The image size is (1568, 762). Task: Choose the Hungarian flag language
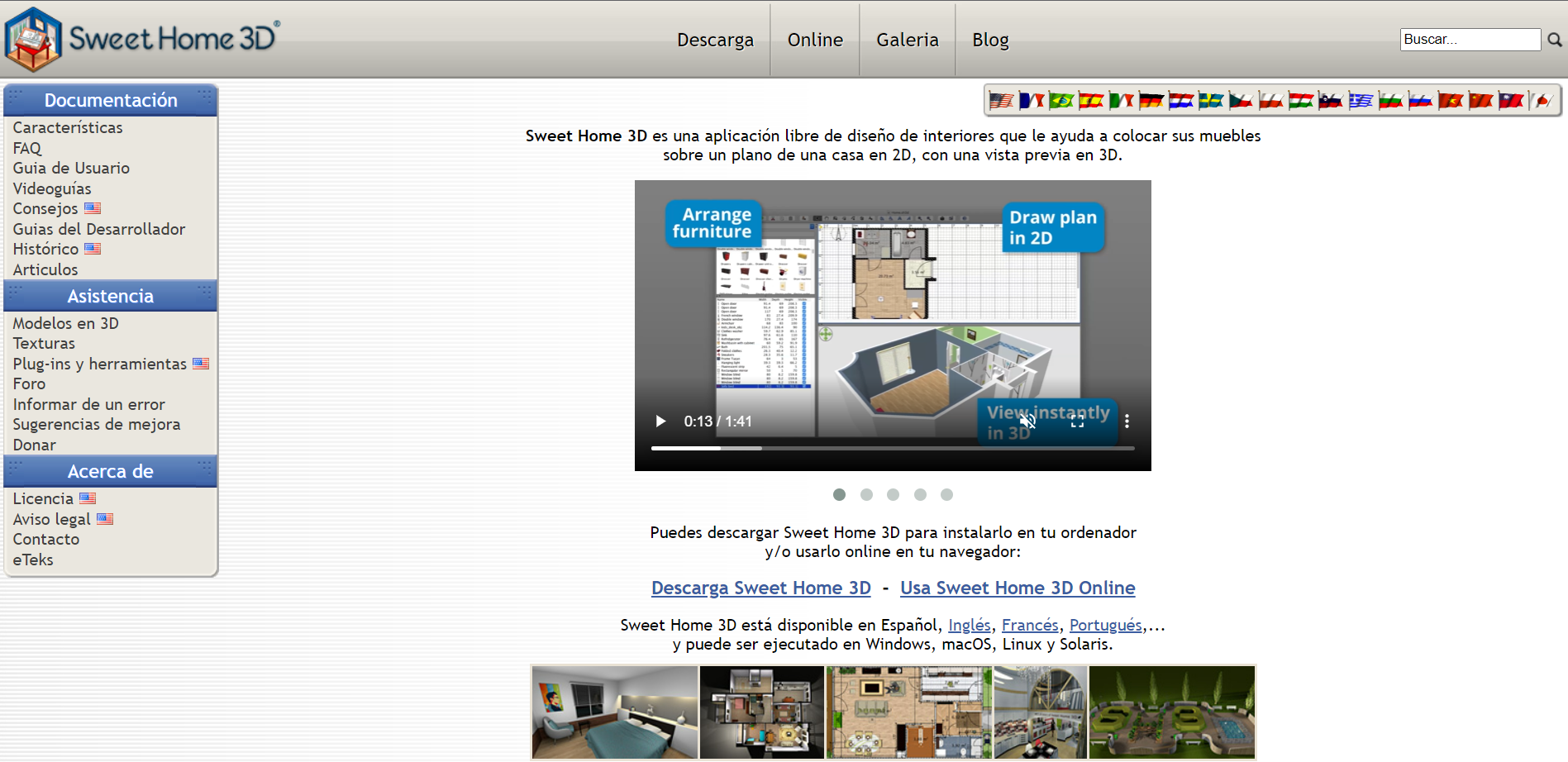(1300, 101)
